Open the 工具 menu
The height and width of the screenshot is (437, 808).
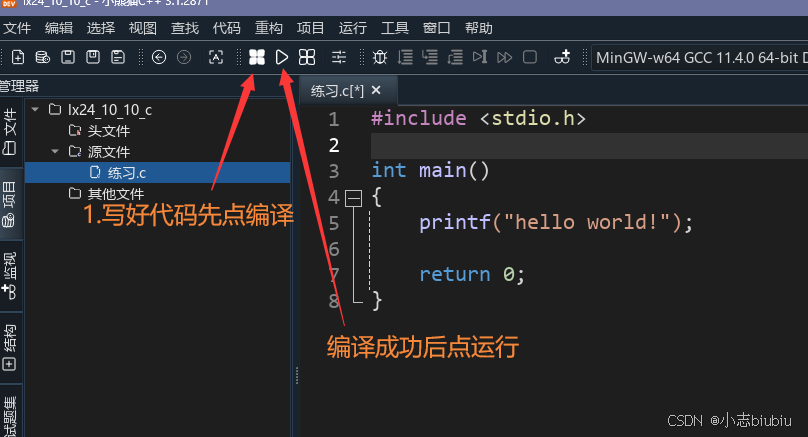[x=395, y=28]
